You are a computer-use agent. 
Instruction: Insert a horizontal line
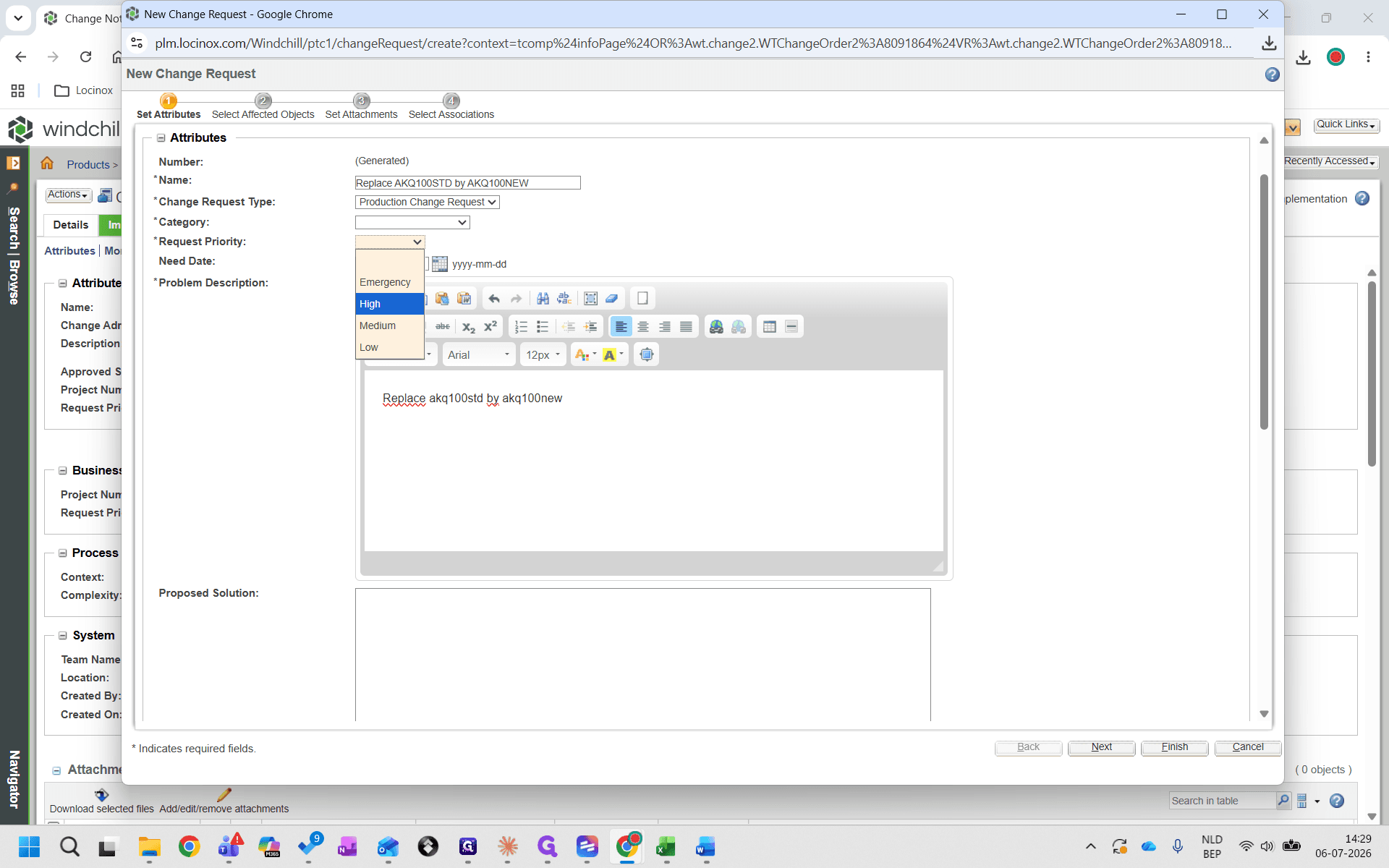[791, 327]
